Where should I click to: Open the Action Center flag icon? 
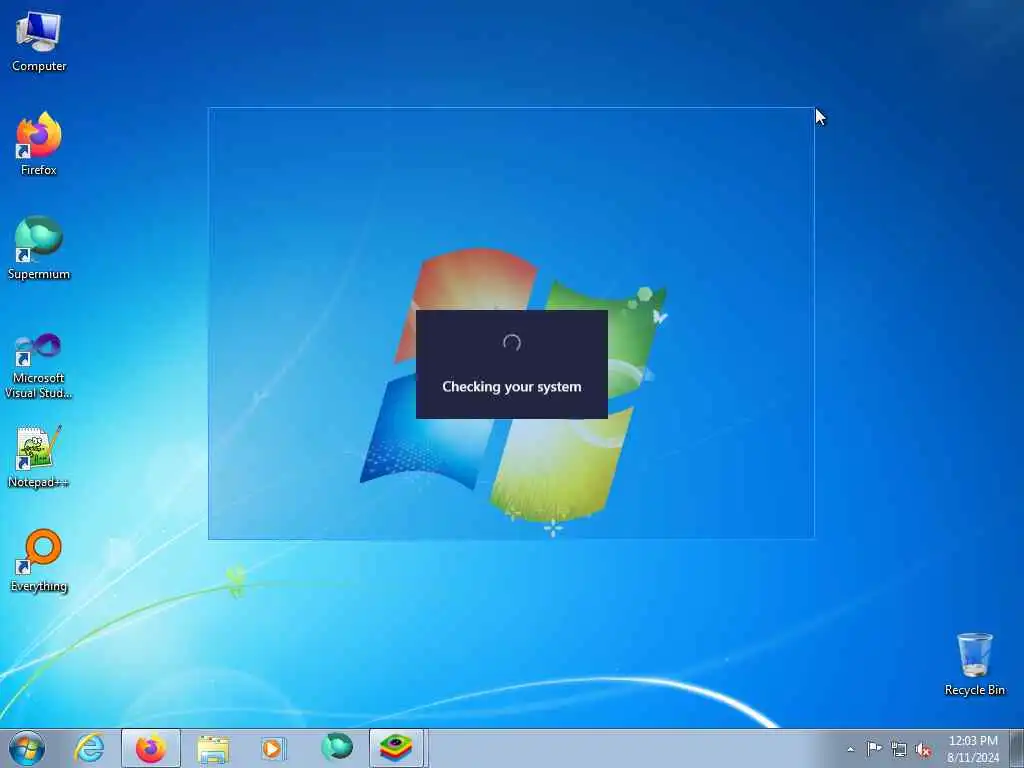874,749
